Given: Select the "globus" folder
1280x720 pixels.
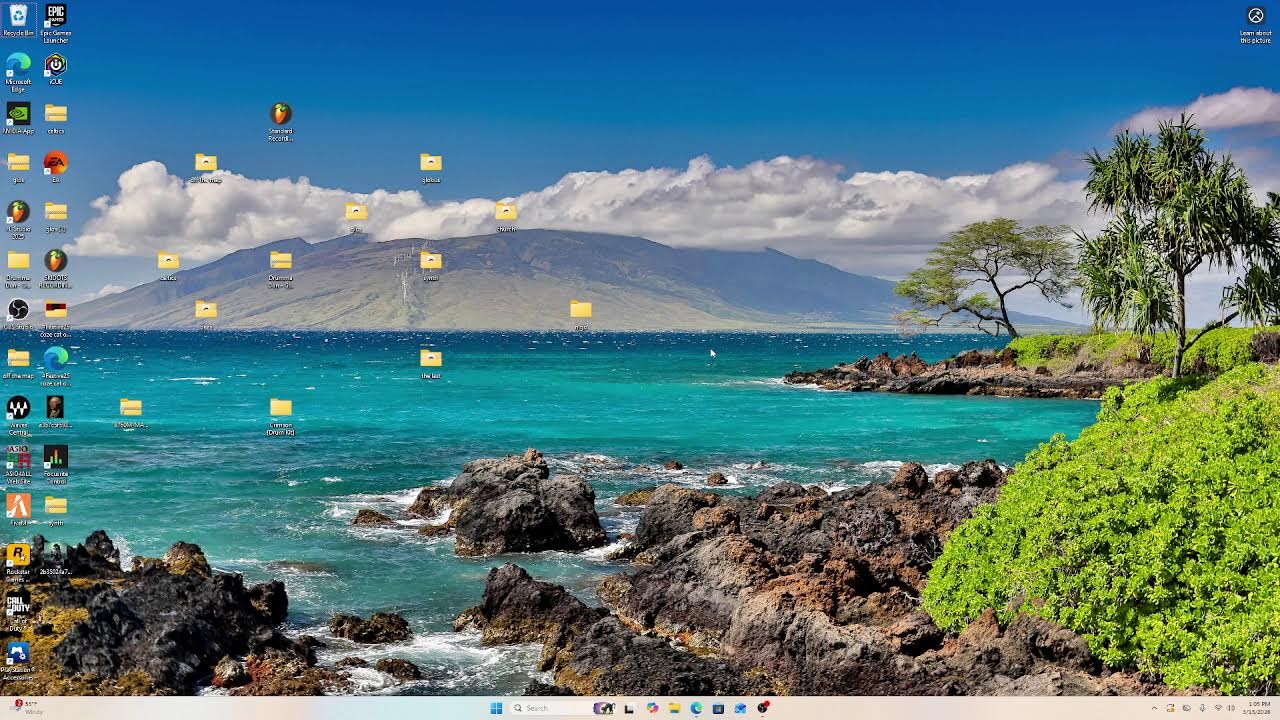Looking at the screenshot, I should (x=431, y=167).
